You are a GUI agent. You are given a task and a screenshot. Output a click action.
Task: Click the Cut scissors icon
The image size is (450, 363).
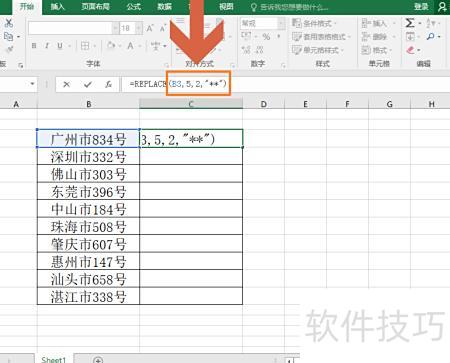(9, 23)
